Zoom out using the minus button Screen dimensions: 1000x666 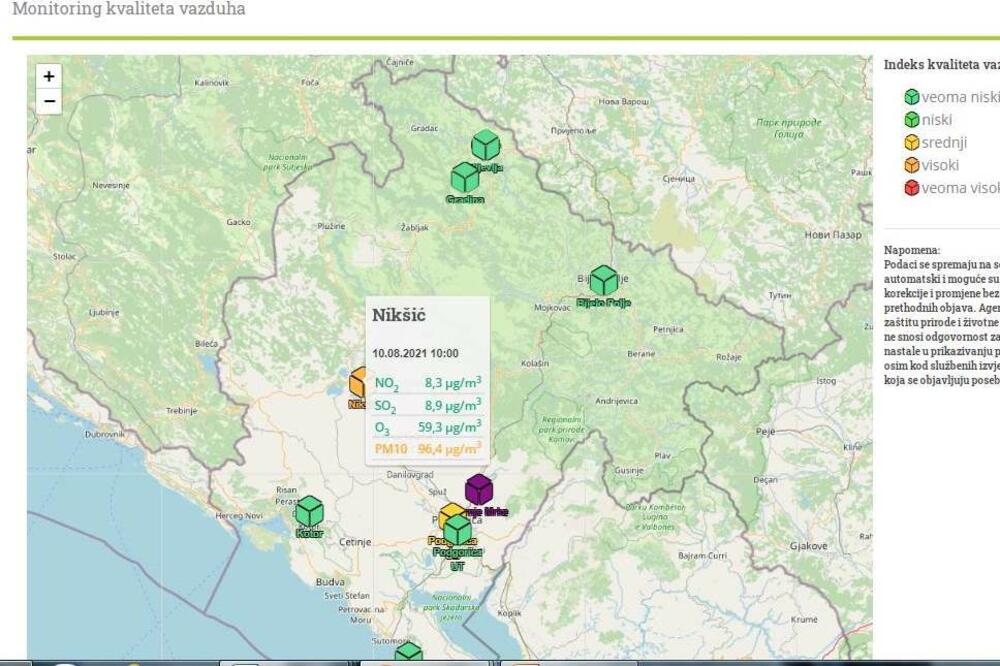[48, 100]
